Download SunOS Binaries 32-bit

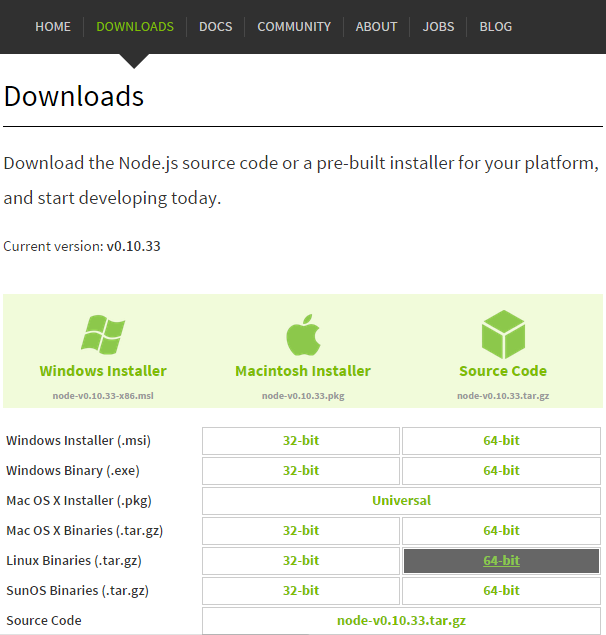click(x=301, y=590)
